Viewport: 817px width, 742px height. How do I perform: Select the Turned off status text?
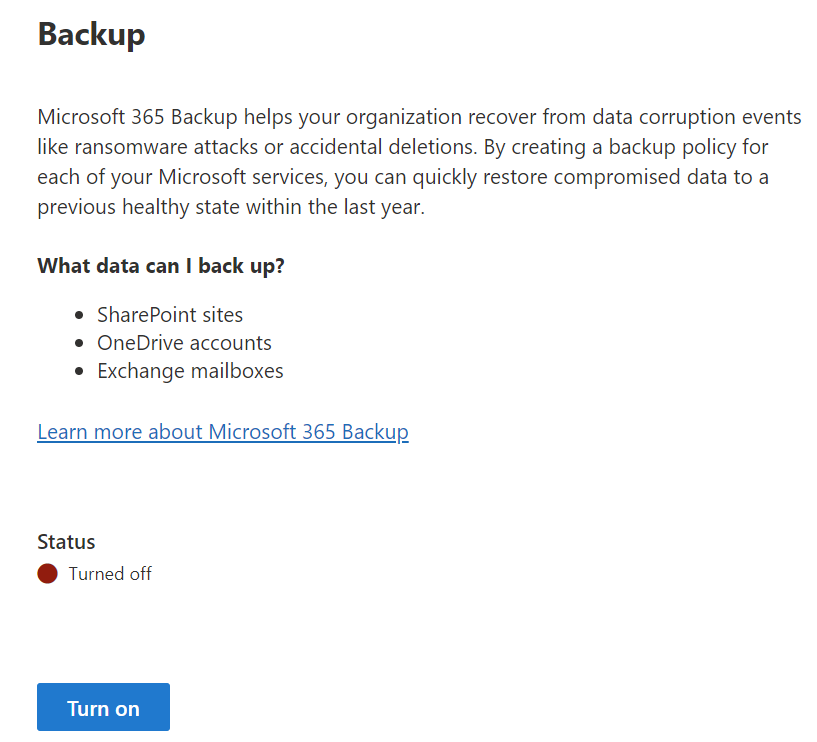click(110, 574)
